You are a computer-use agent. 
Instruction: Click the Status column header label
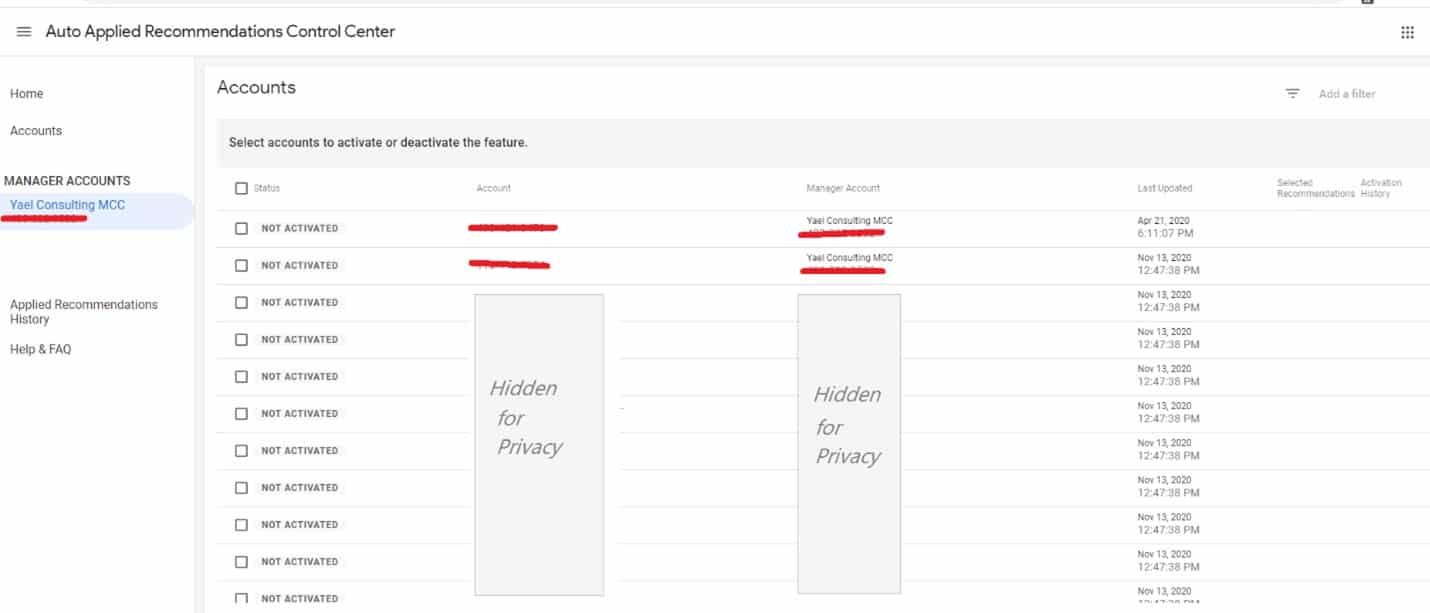point(267,188)
